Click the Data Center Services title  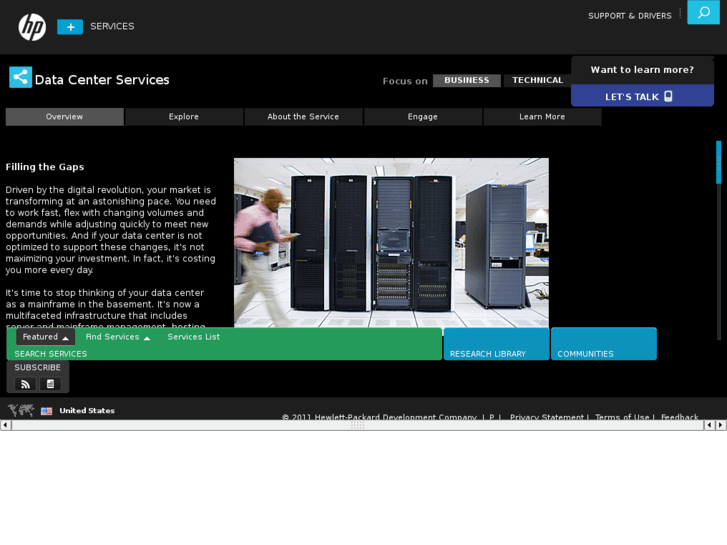pos(102,80)
